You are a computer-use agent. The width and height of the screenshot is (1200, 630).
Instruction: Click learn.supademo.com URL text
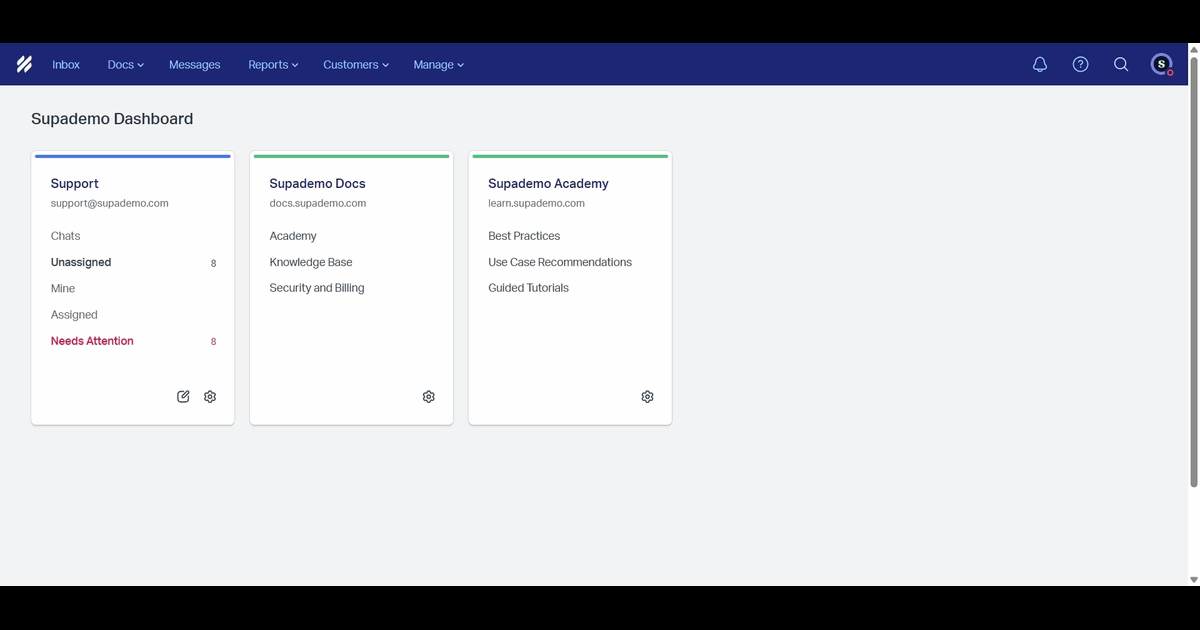point(536,203)
